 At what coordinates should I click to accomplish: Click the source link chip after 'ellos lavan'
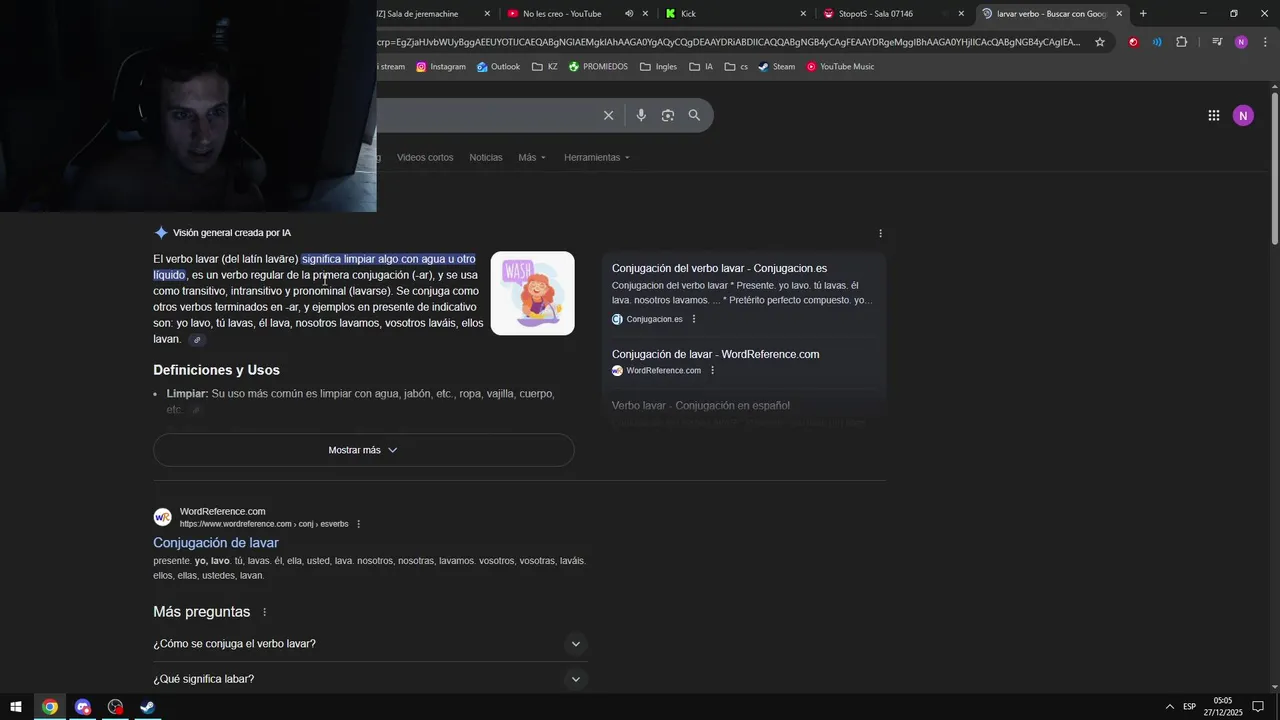pyautogui.click(x=197, y=340)
